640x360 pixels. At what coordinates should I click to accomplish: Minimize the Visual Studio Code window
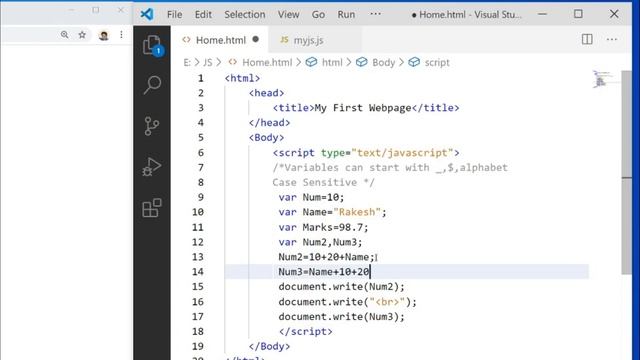point(542,14)
